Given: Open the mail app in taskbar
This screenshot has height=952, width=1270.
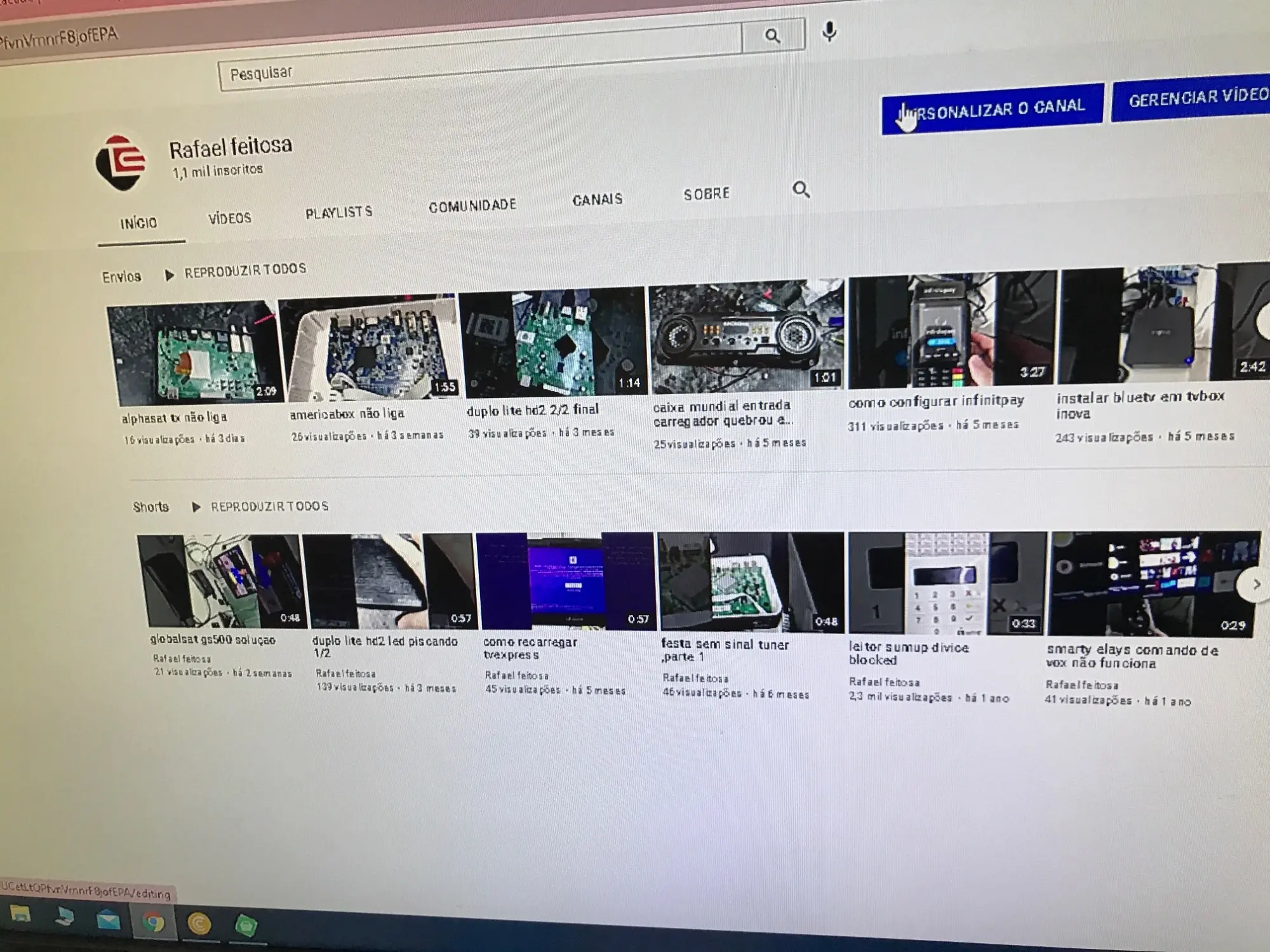Looking at the screenshot, I should pyautogui.click(x=108, y=920).
